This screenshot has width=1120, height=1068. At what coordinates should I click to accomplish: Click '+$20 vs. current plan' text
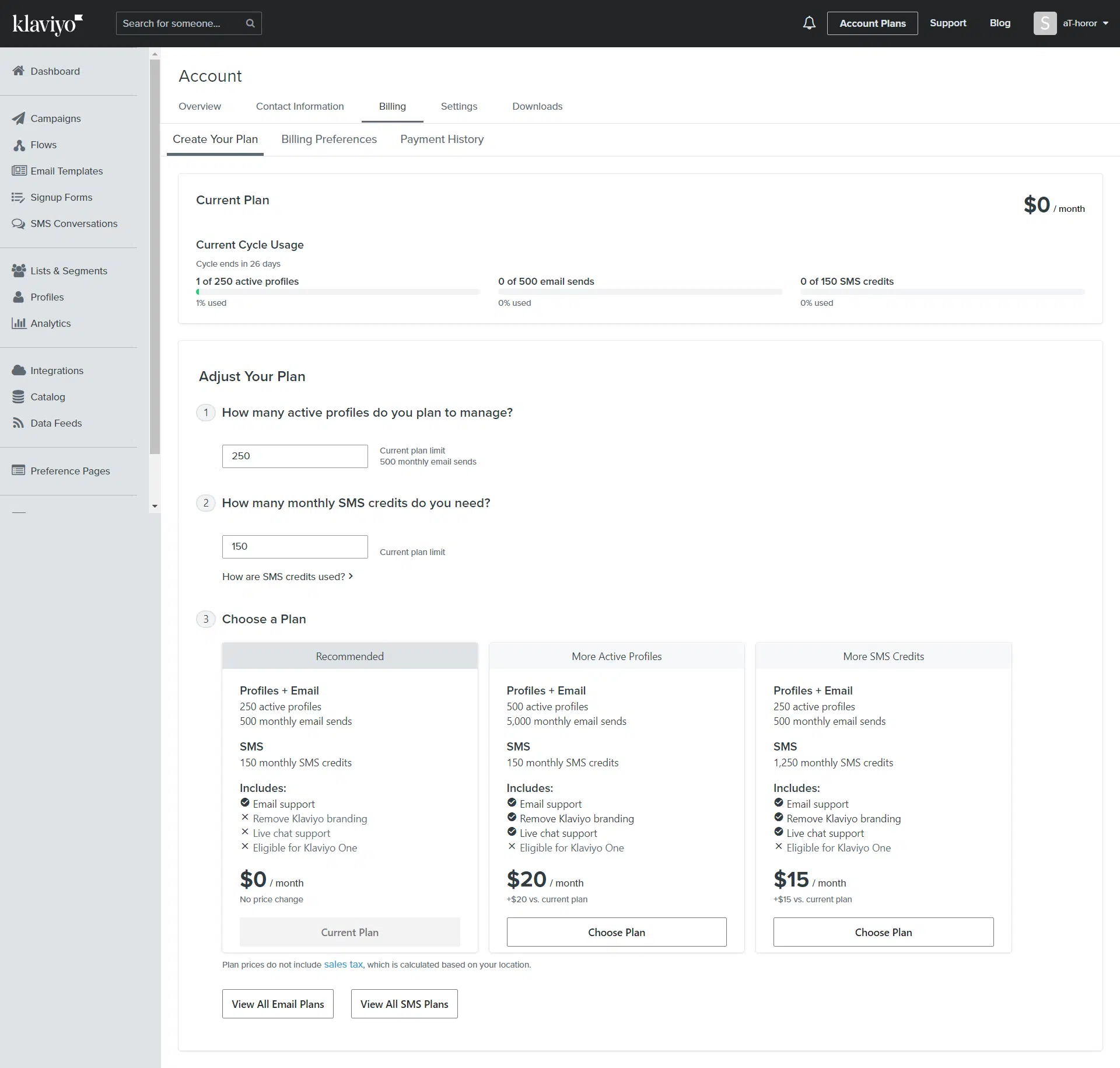(x=547, y=899)
